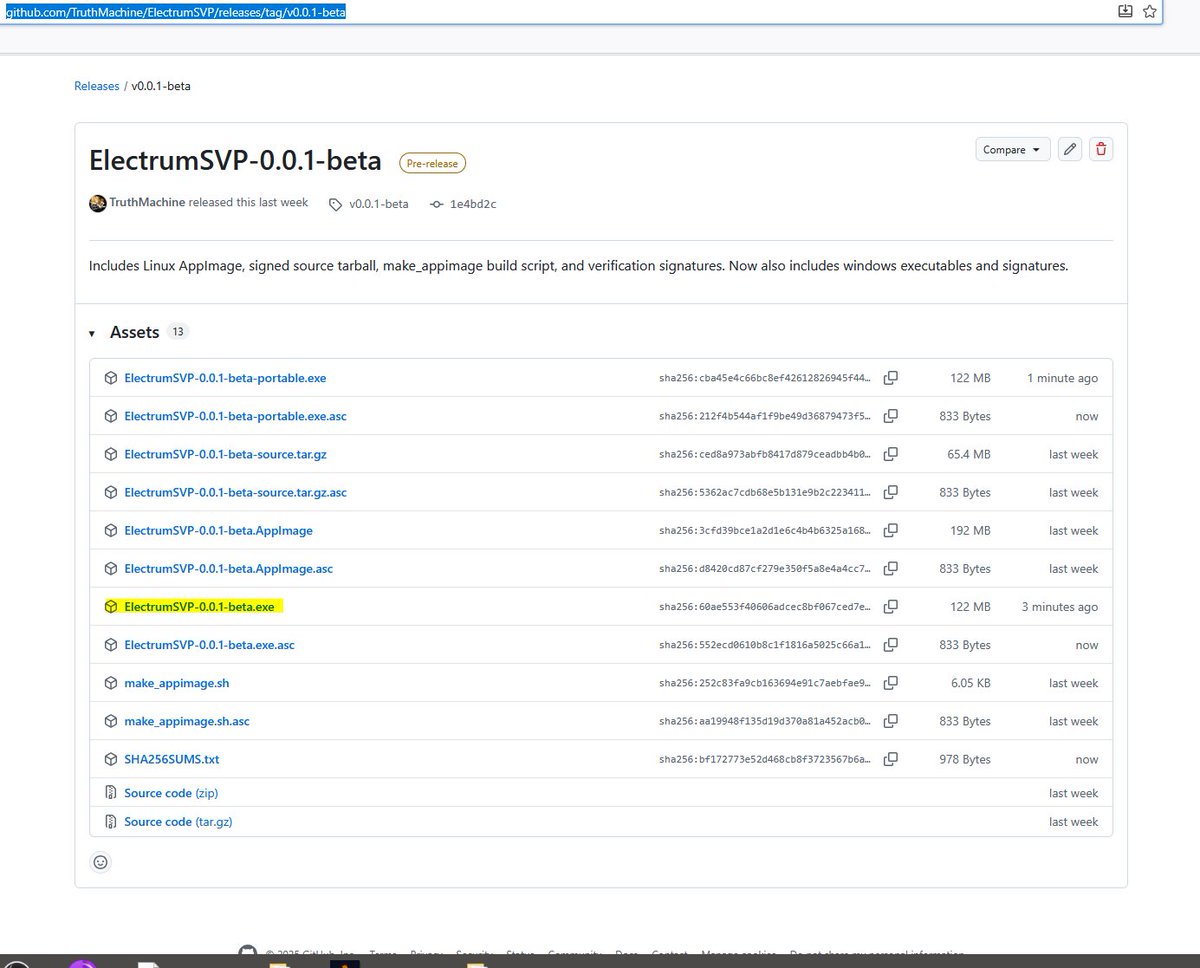The width and height of the screenshot is (1200, 968).
Task: Download ElectrumSVP-0.0.1-beta.exe.asc
Action: coord(209,645)
